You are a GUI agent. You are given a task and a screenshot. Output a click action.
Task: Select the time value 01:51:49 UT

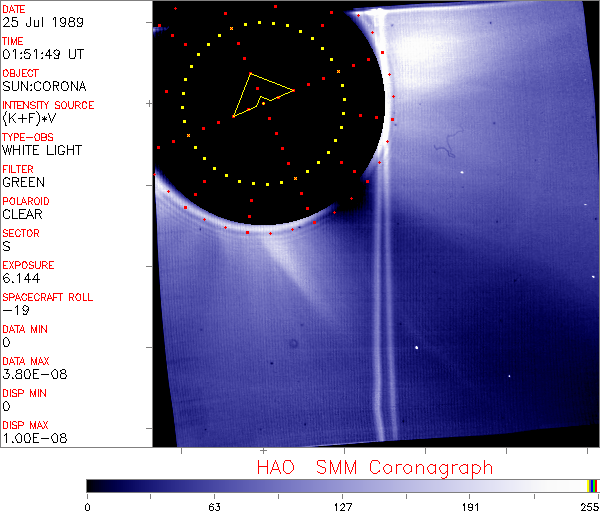point(42,55)
